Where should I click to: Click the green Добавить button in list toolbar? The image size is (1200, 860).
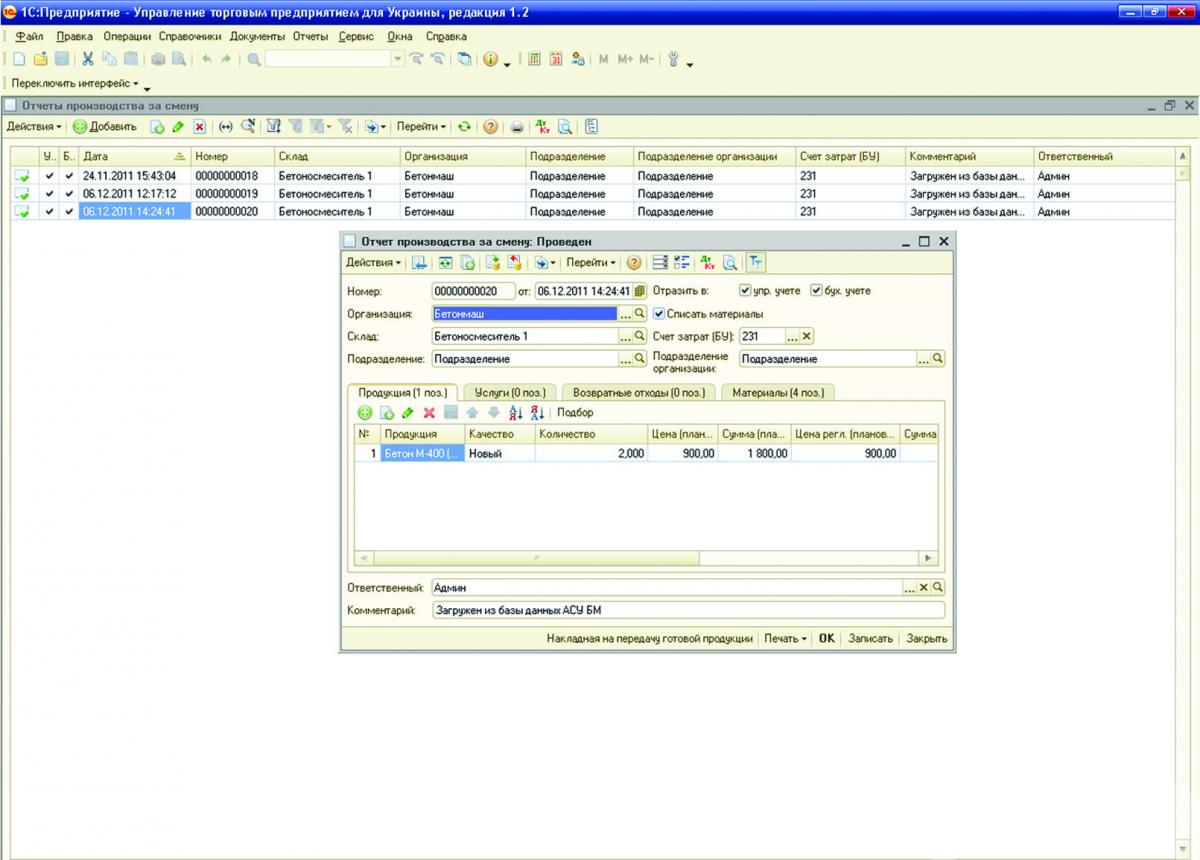point(105,127)
